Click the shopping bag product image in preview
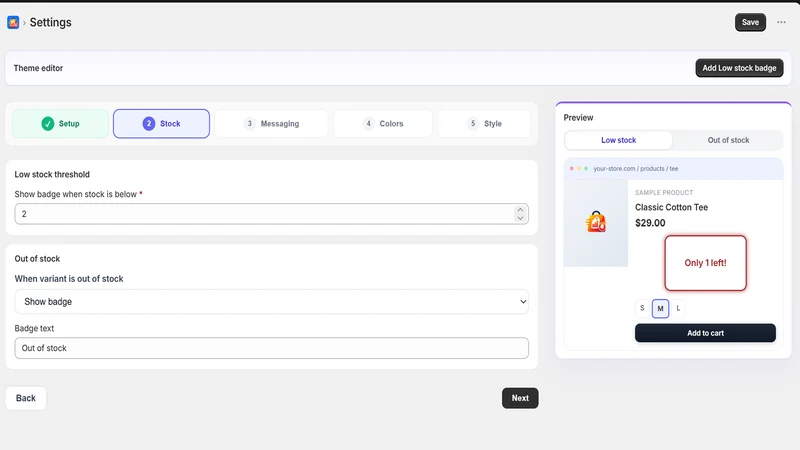The height and width of the screenshot is (450, 800). [x=596, y=222]
